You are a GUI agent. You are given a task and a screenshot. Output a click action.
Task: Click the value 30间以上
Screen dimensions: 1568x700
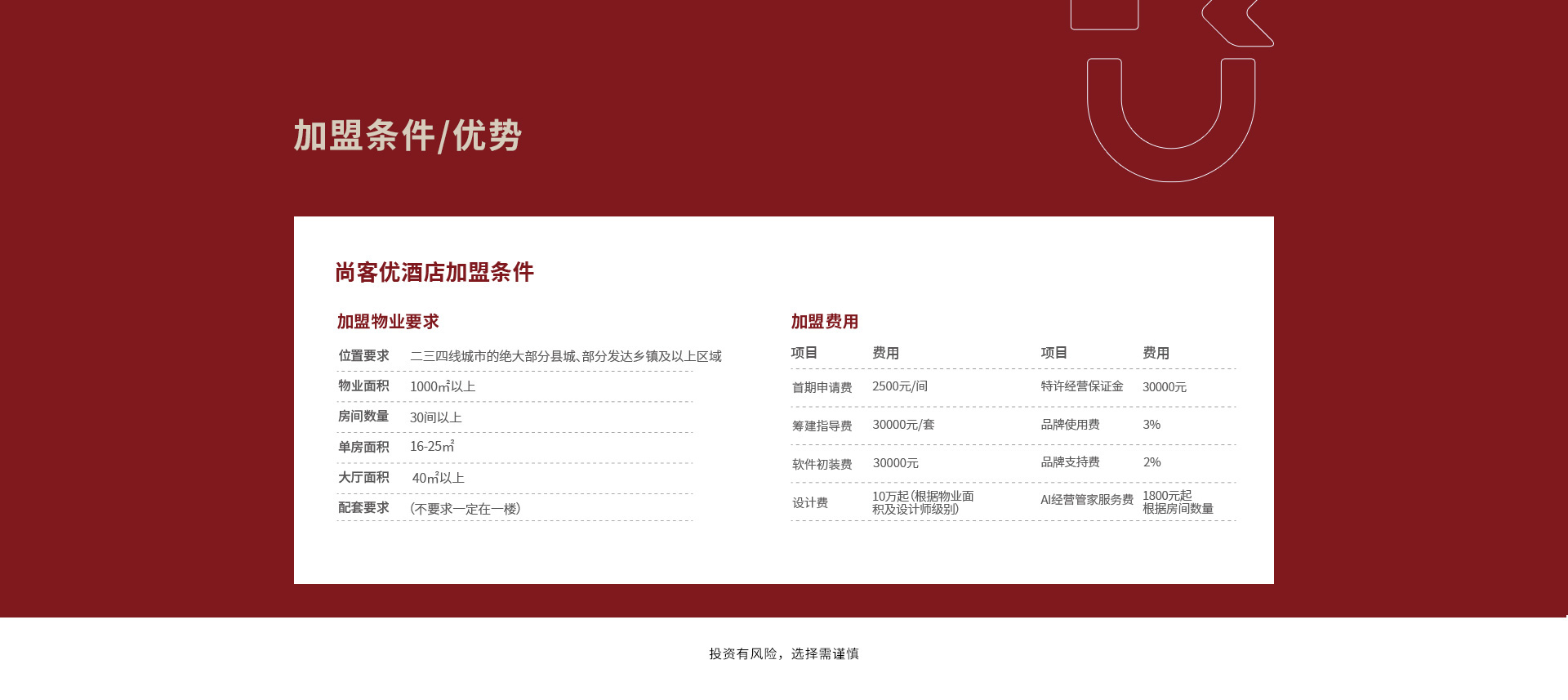[x=436, y=417]
